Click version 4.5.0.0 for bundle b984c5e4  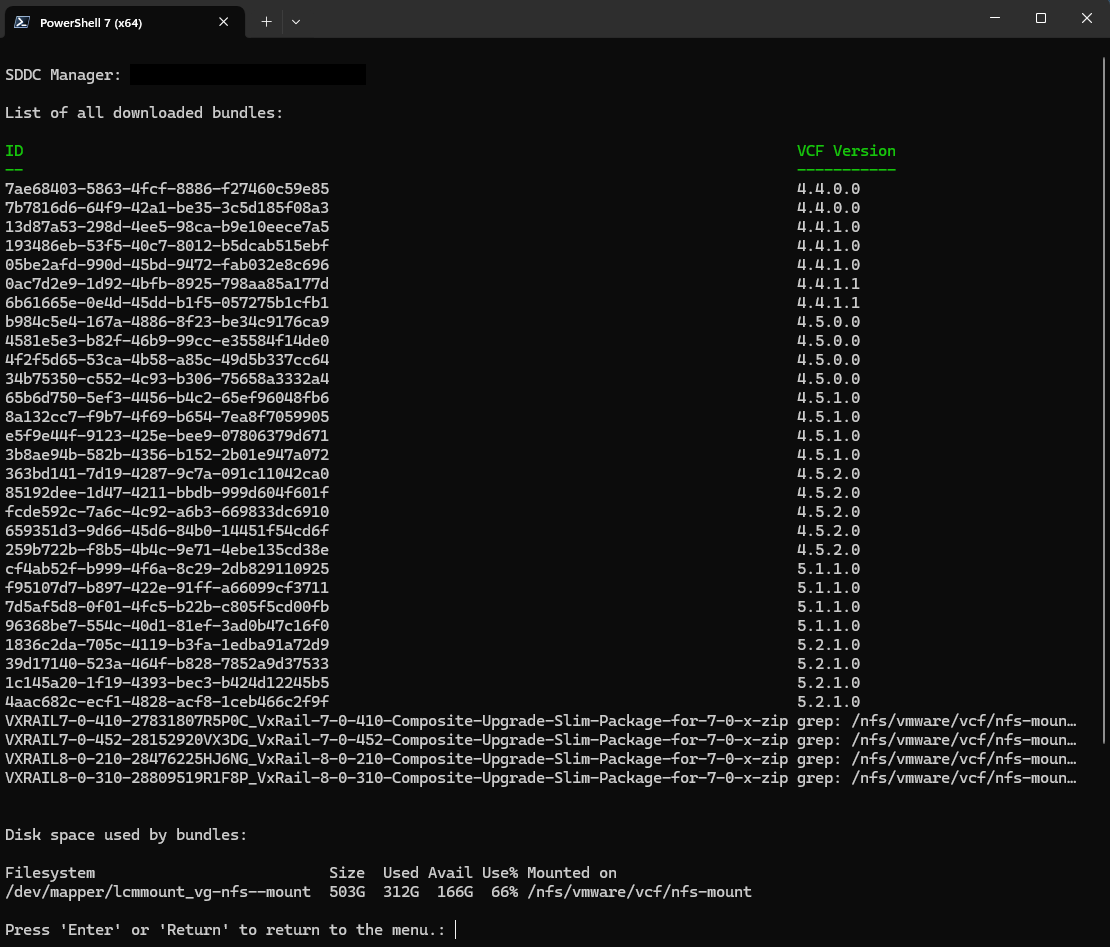[828, 322]
